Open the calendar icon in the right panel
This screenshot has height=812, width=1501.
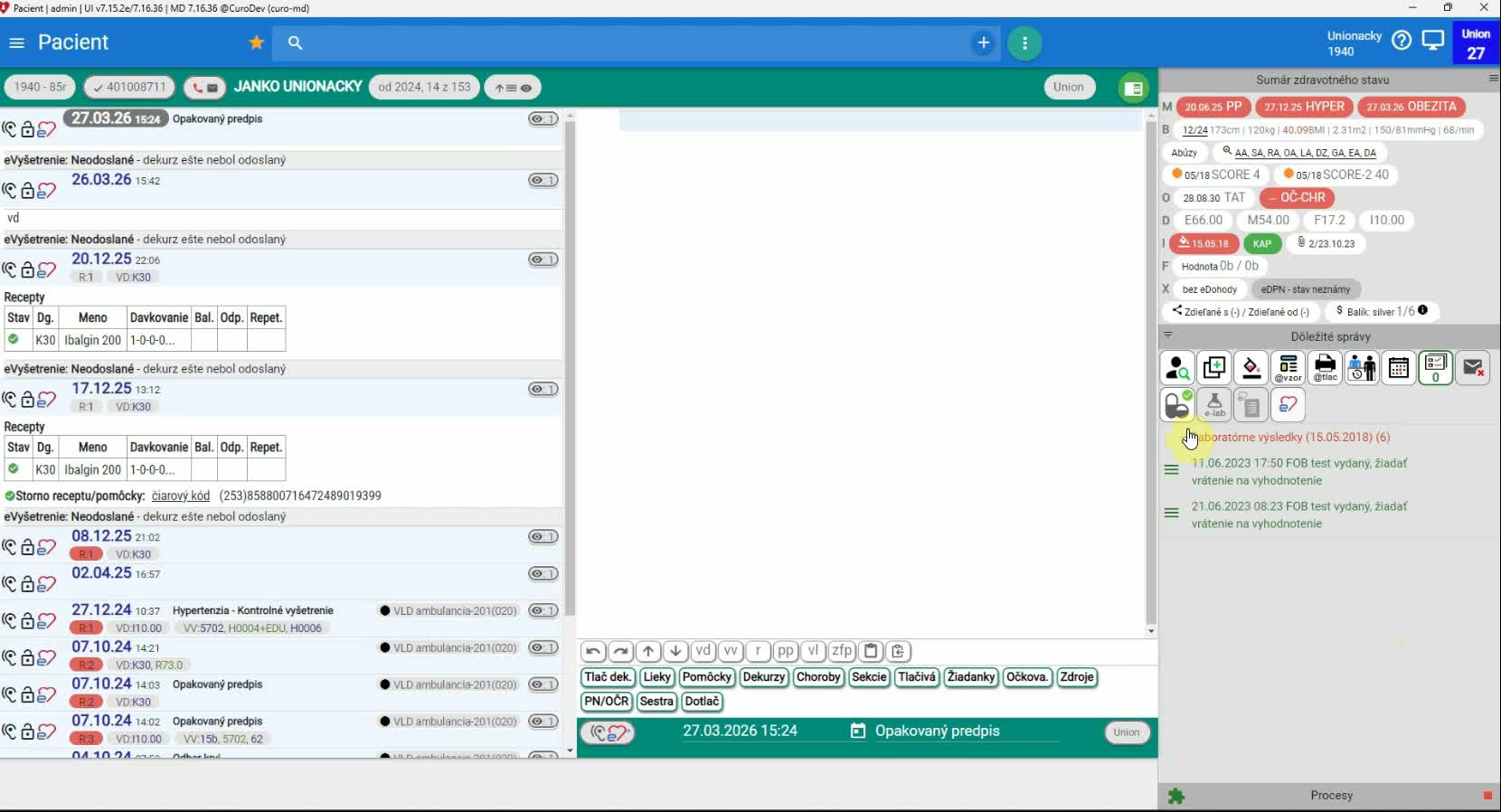(x=1399, y=368)
